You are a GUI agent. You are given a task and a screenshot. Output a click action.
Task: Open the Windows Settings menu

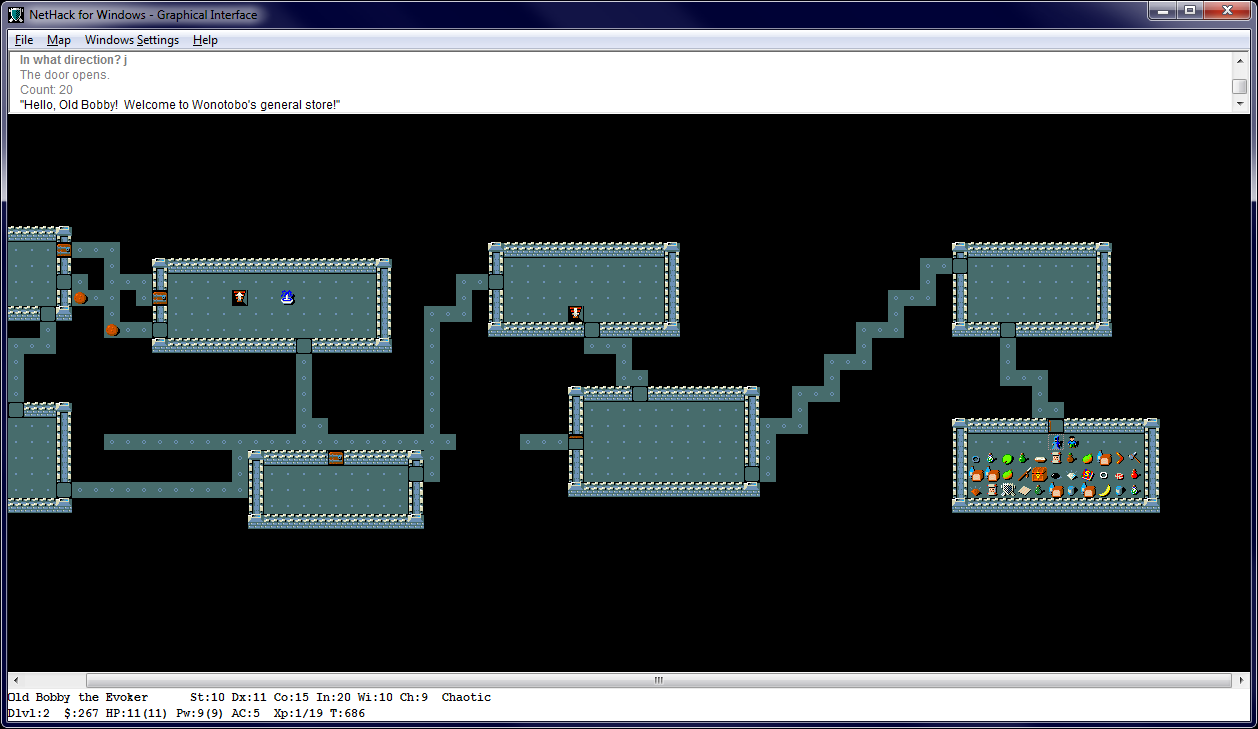132,40
